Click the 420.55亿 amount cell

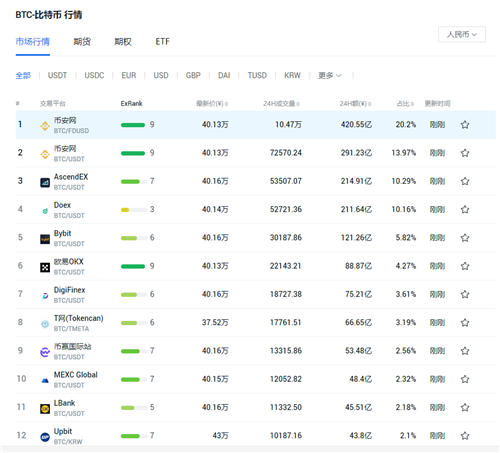point(356,125)
